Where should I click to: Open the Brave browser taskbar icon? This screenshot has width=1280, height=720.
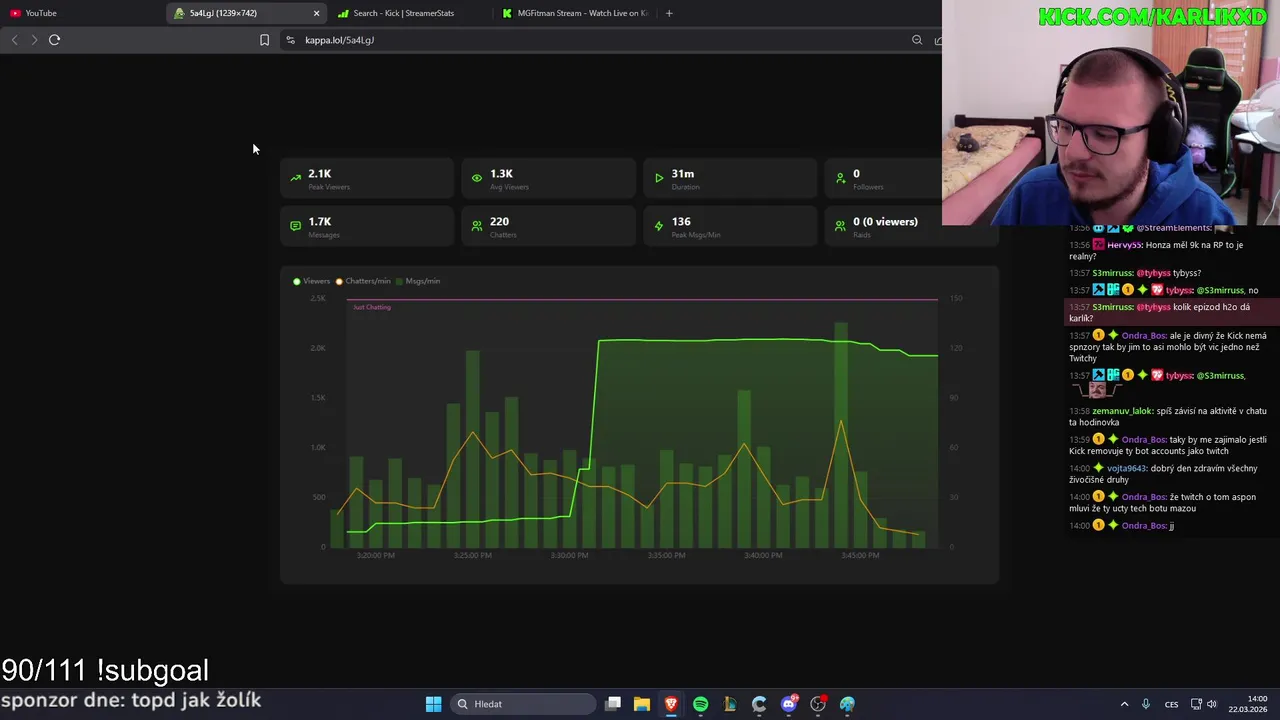tap(671, 704)
